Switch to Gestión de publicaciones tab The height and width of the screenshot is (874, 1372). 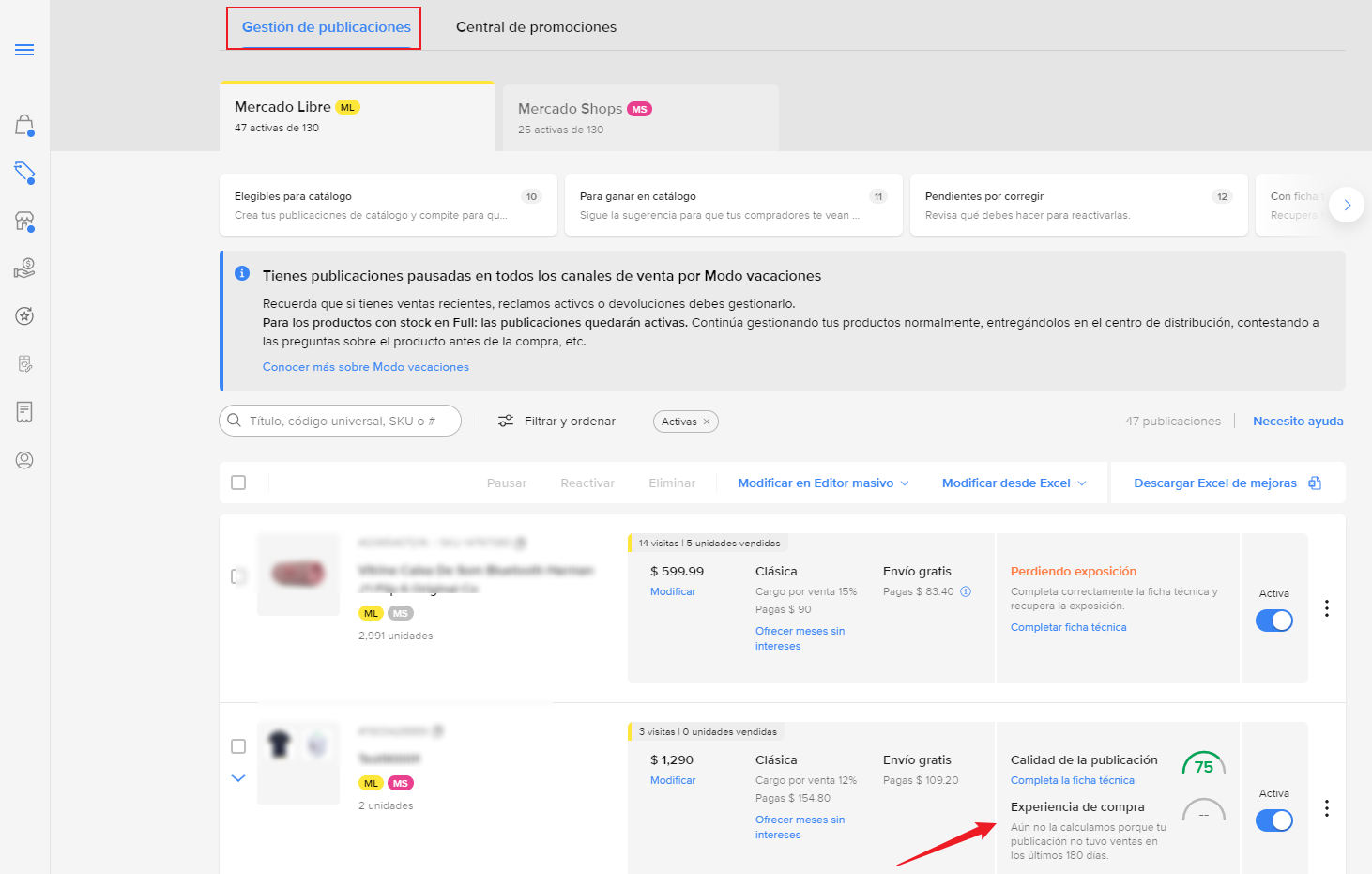pyautogui.click(x=326, y=27)
